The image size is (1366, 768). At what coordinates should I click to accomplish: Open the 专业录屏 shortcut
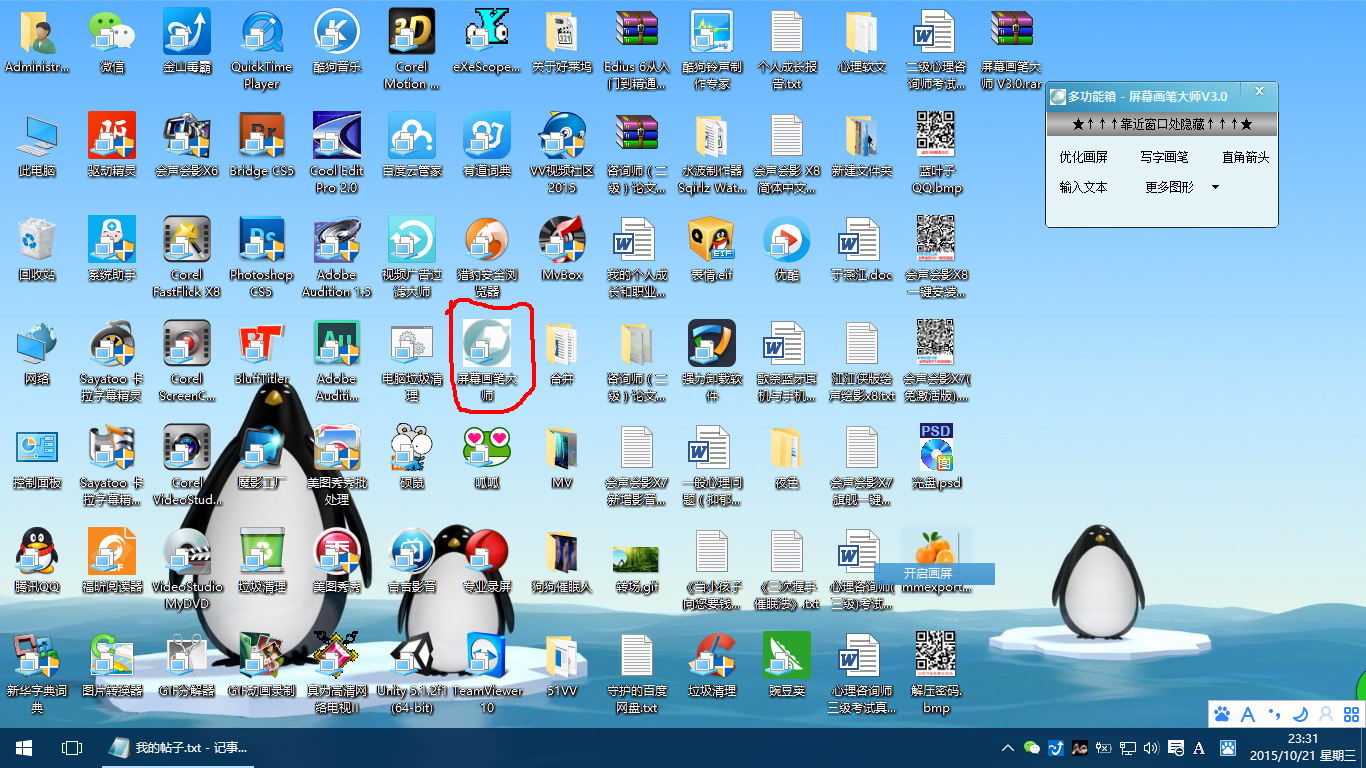pos(487,562)
